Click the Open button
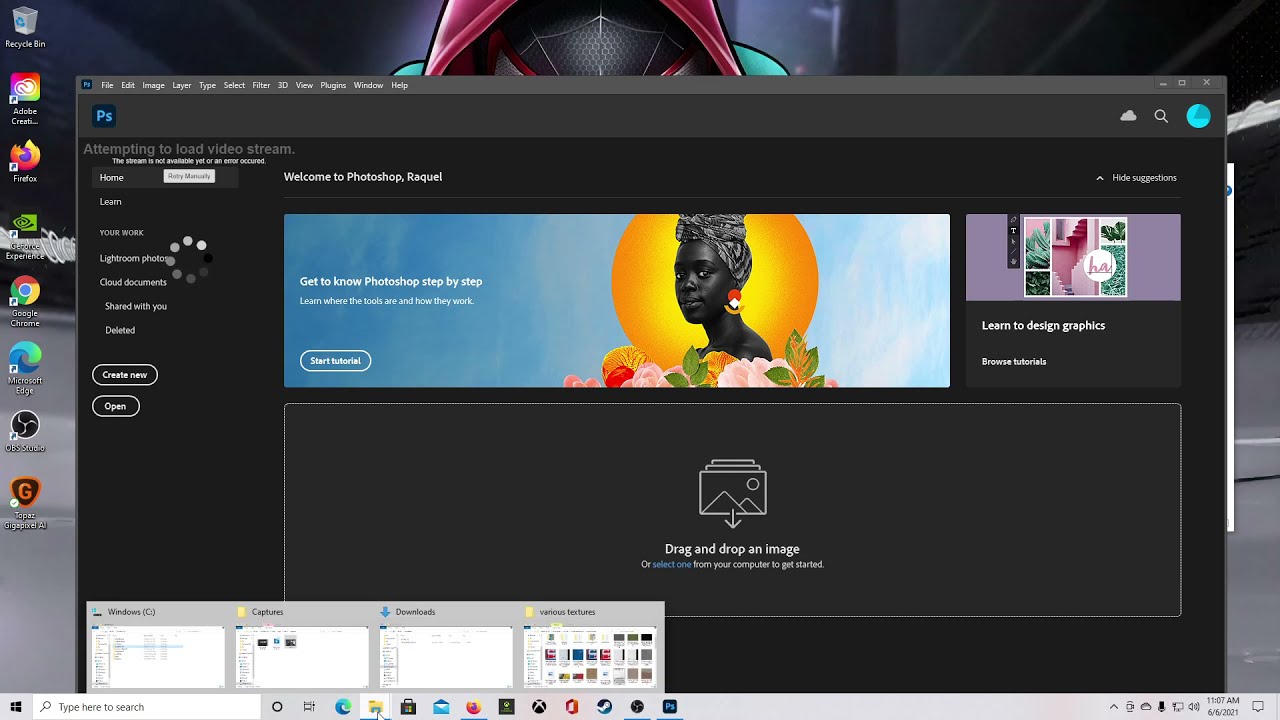This screenshot has height=720, width=1280. point(115,406)
